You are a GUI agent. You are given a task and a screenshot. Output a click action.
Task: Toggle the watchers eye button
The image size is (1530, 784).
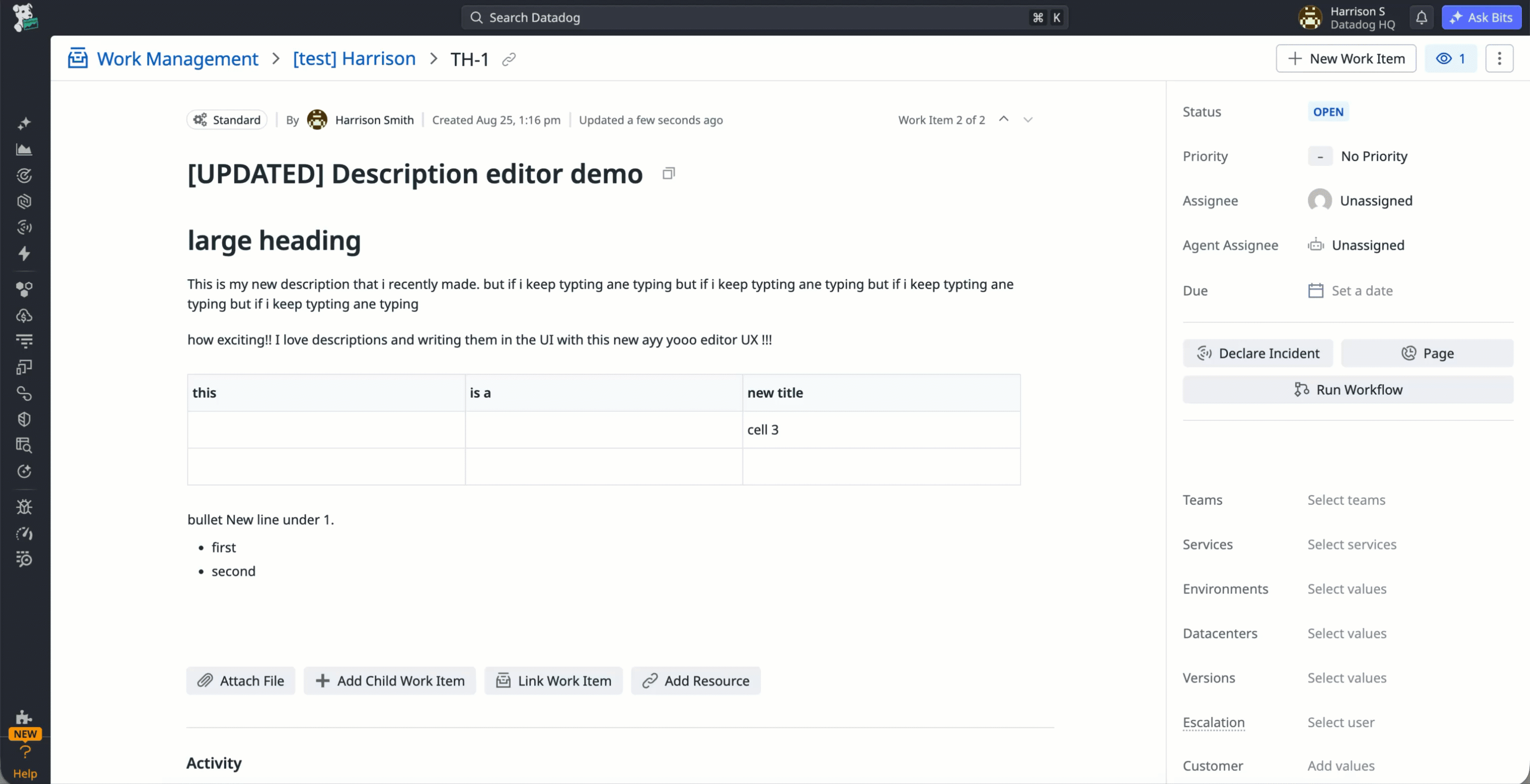pos(1451,58)
